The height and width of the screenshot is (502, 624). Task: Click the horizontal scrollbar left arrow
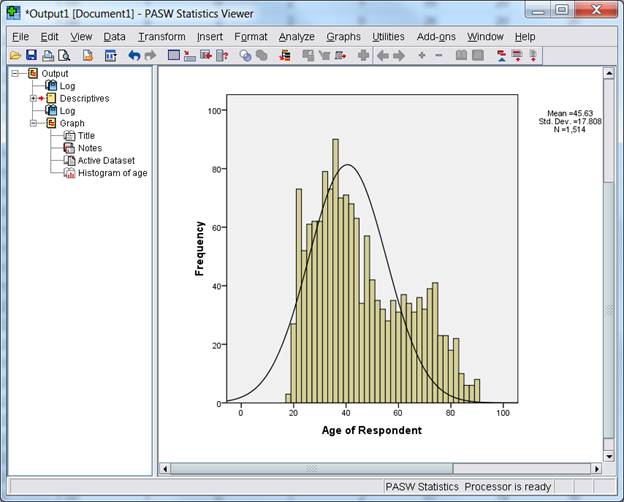click(165, 469)
